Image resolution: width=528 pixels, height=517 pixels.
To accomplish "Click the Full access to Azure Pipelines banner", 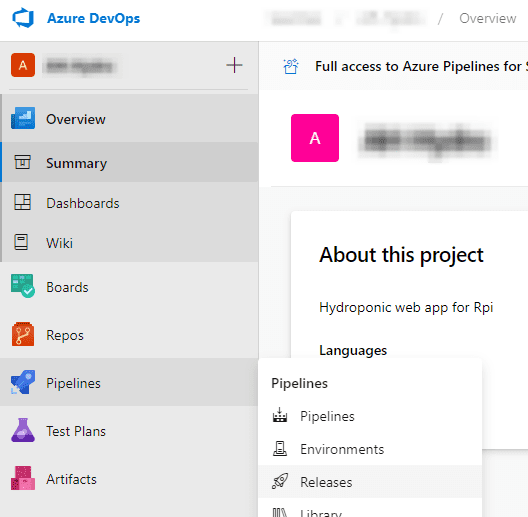I will click(421, 66).
